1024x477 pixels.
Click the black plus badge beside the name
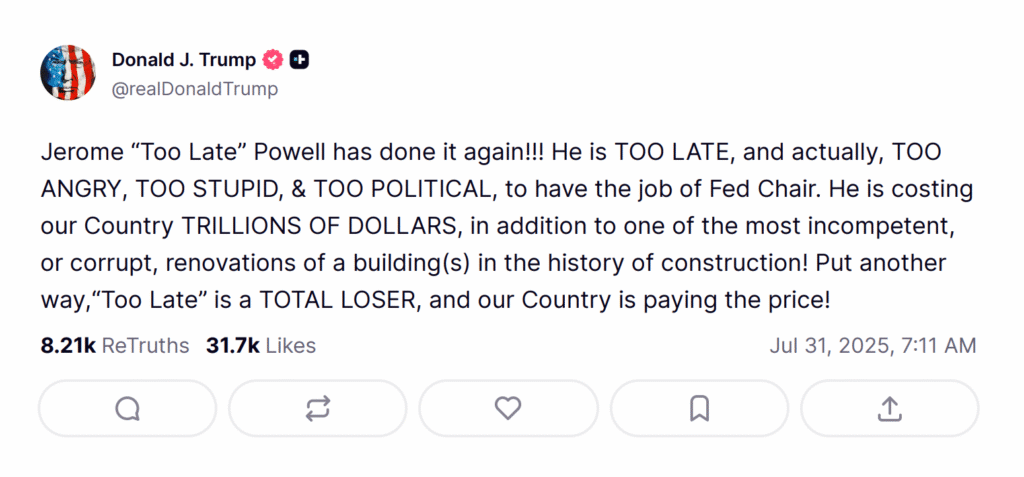(299, 60)
